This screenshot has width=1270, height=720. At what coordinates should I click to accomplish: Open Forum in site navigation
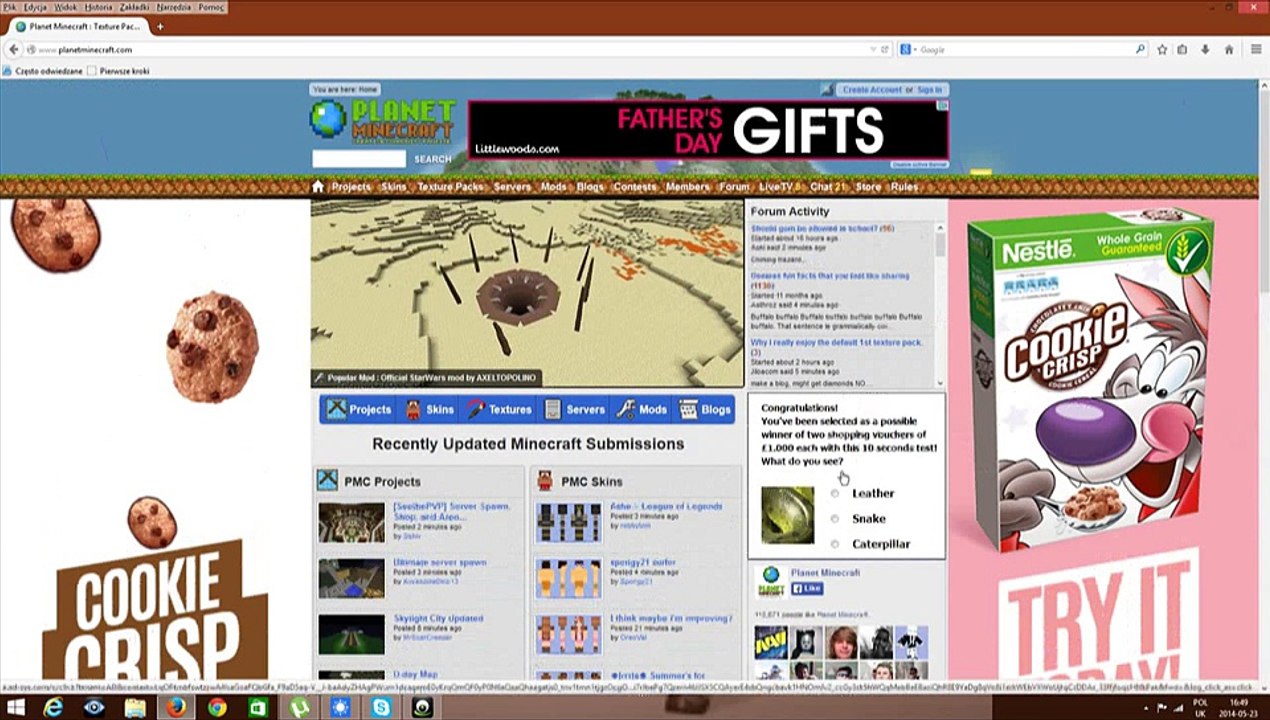coord(734,187)
